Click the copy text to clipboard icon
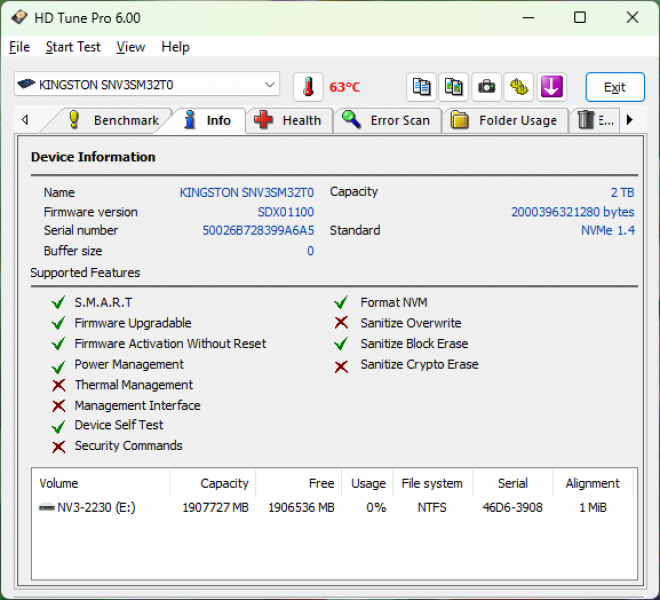The image size is (660, 600). (x=422, y=87)
